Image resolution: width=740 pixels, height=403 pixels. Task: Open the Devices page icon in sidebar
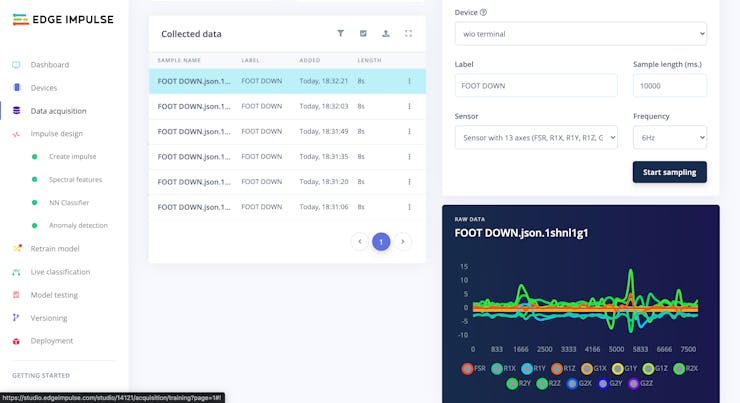[x=17, y=87]
